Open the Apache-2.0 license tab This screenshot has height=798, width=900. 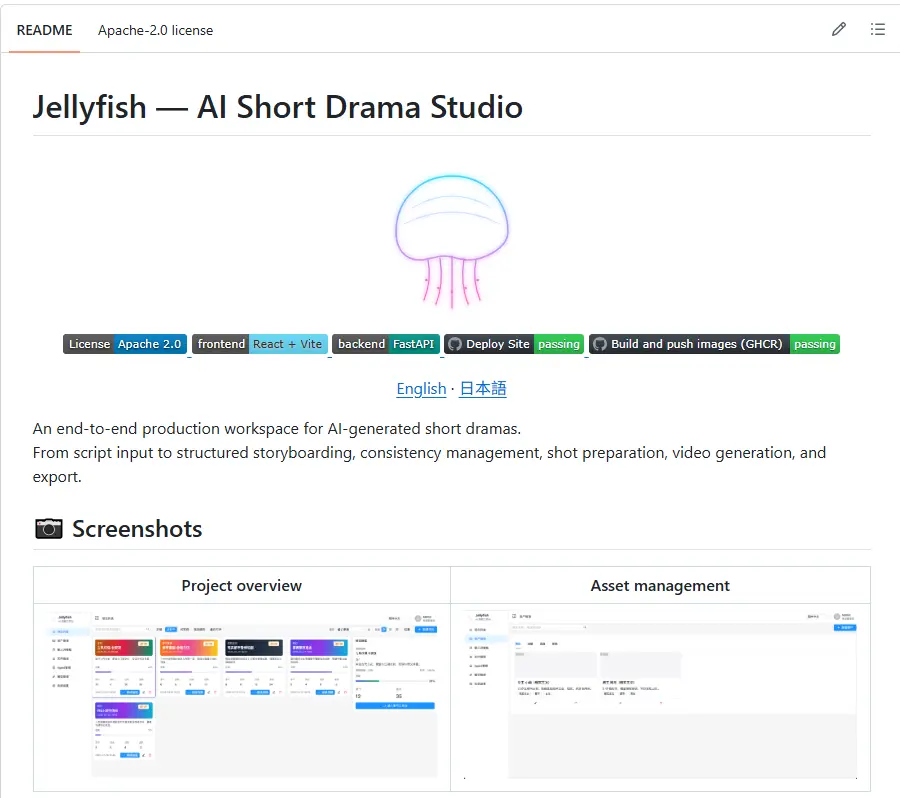tap(156, 30)
